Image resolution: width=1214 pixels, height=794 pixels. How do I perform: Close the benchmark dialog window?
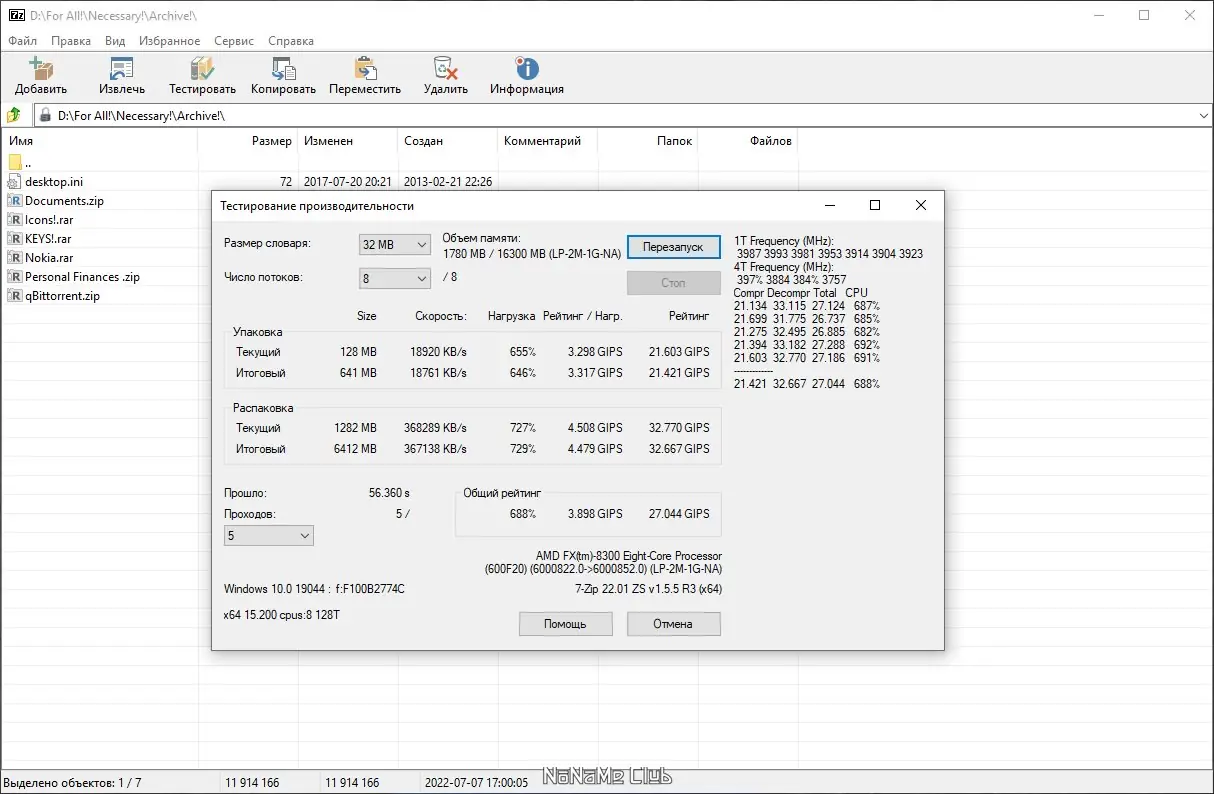[921, 205]
